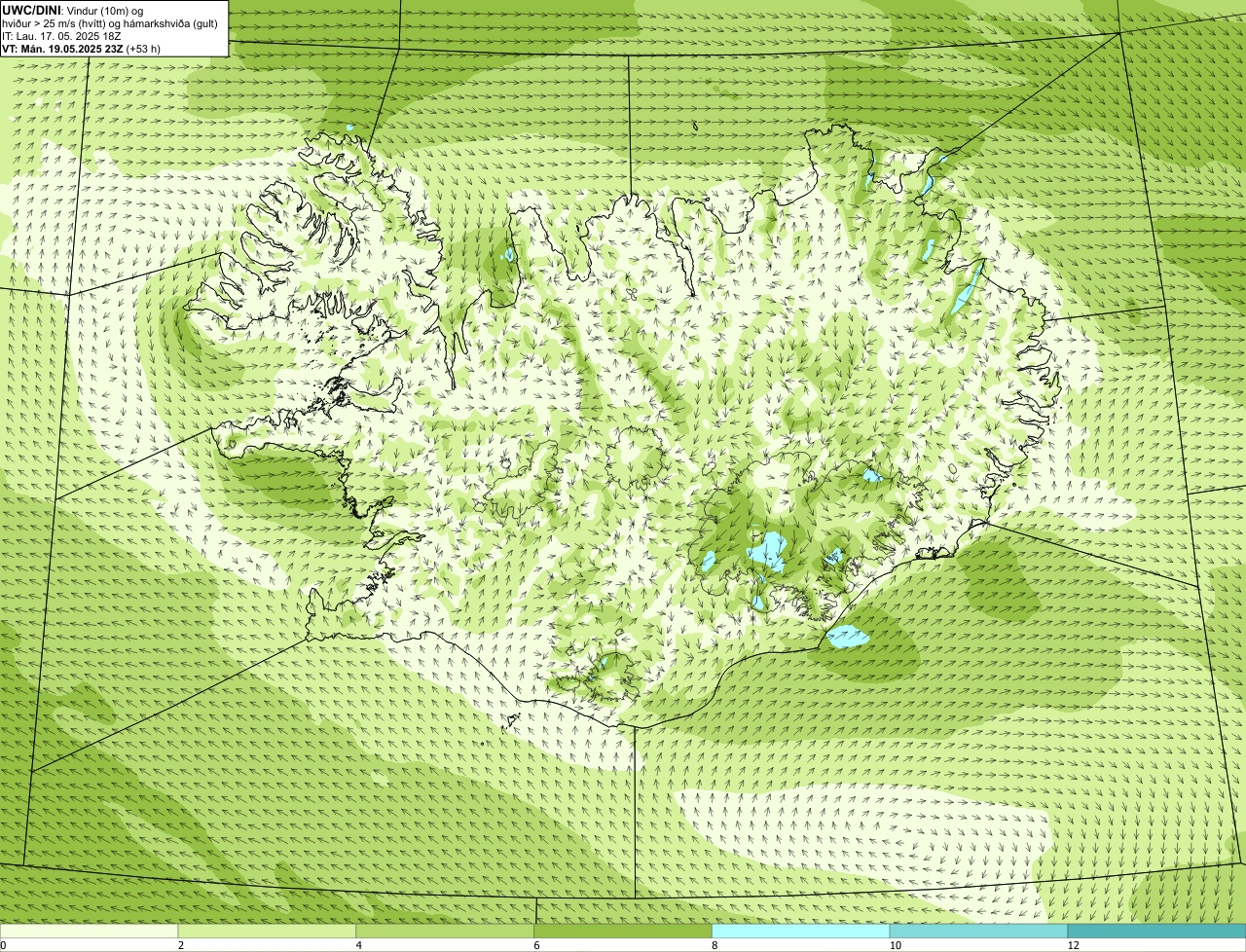The height and width of the screenshot is (952, 1246).
Task: Click the legend scale label '8'
Action: 715,945
